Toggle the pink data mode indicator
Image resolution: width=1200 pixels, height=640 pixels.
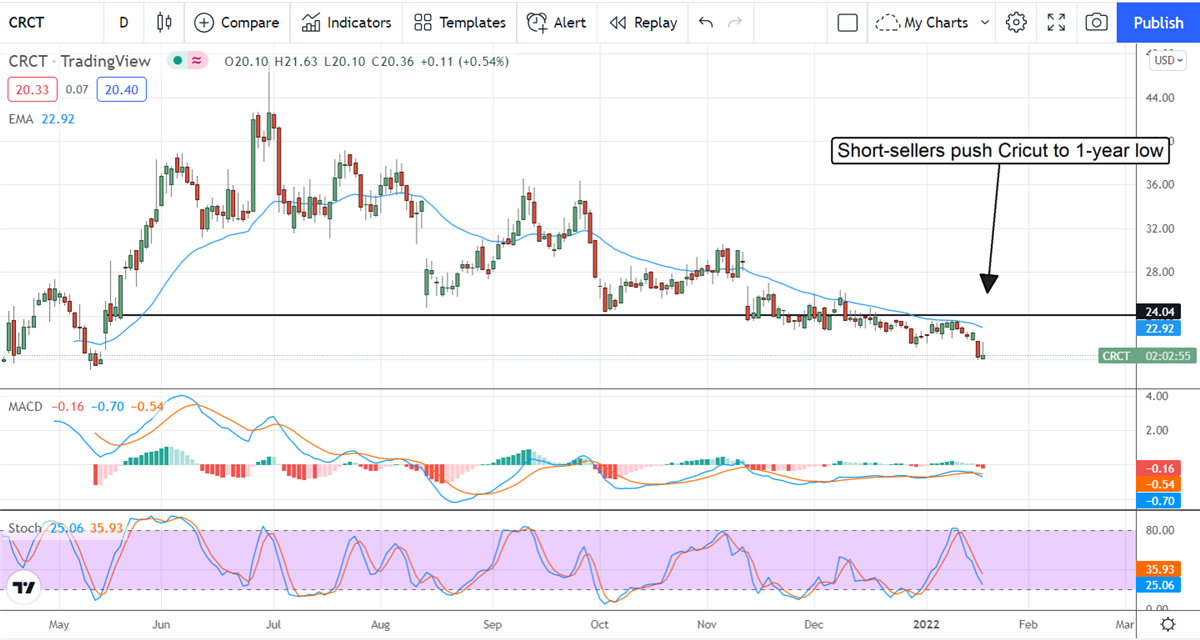[197, 61]
